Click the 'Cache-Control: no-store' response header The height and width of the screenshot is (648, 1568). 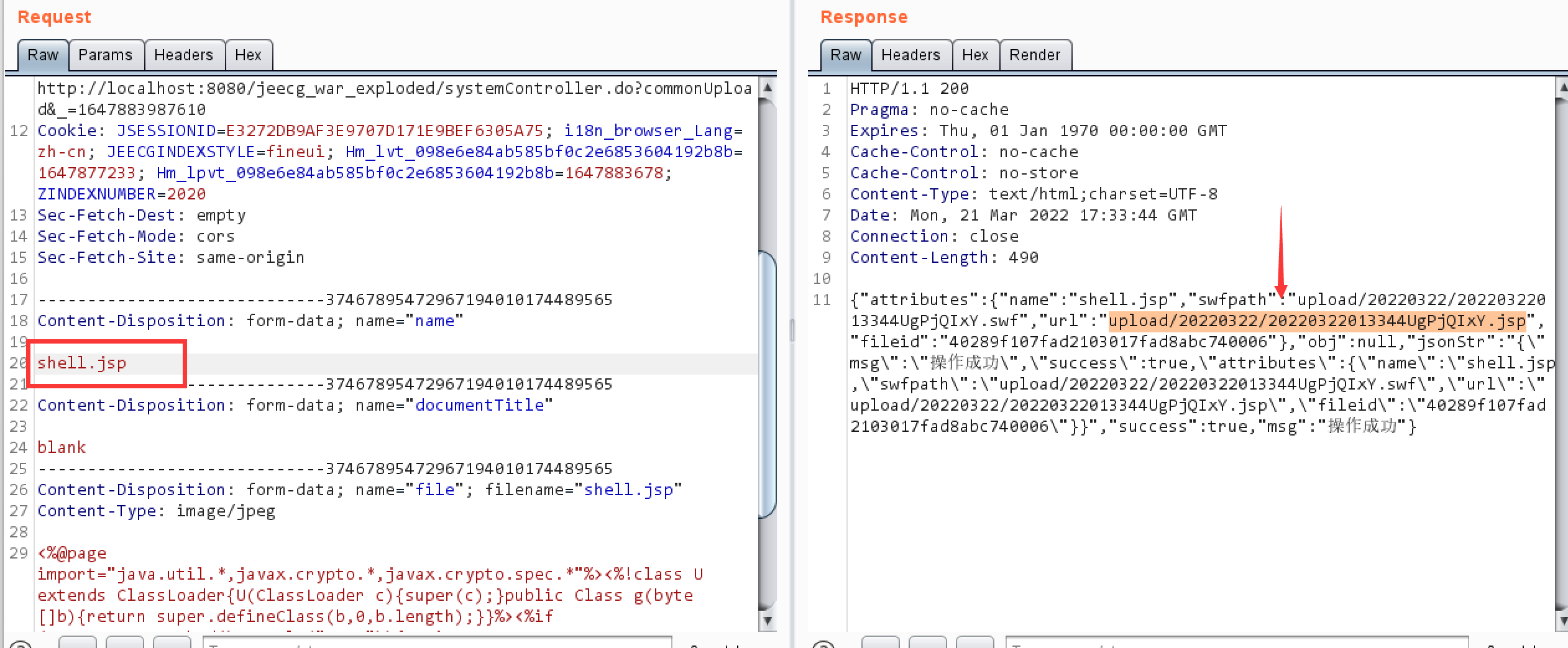pos(965,173)
